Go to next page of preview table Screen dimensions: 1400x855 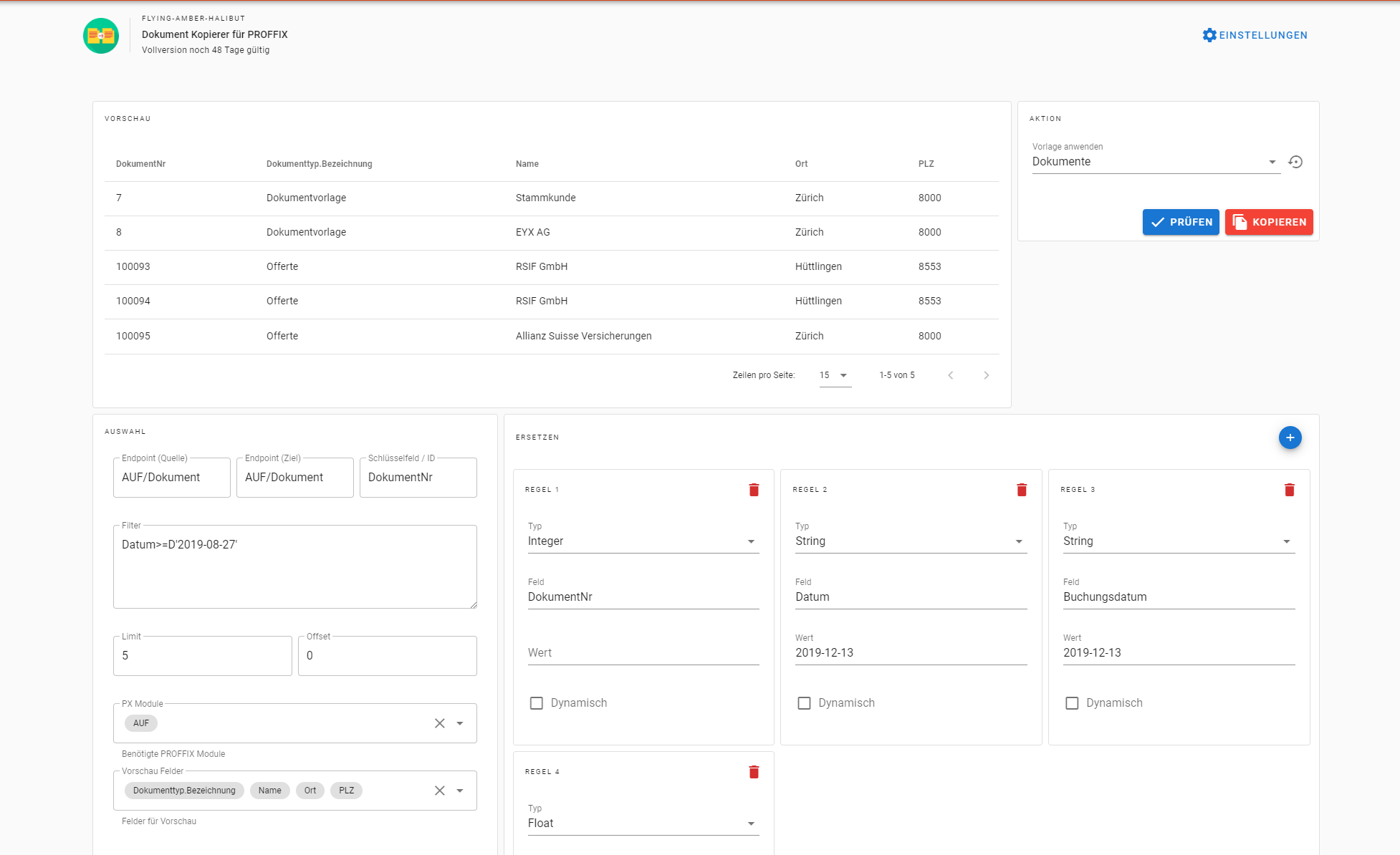987,375
